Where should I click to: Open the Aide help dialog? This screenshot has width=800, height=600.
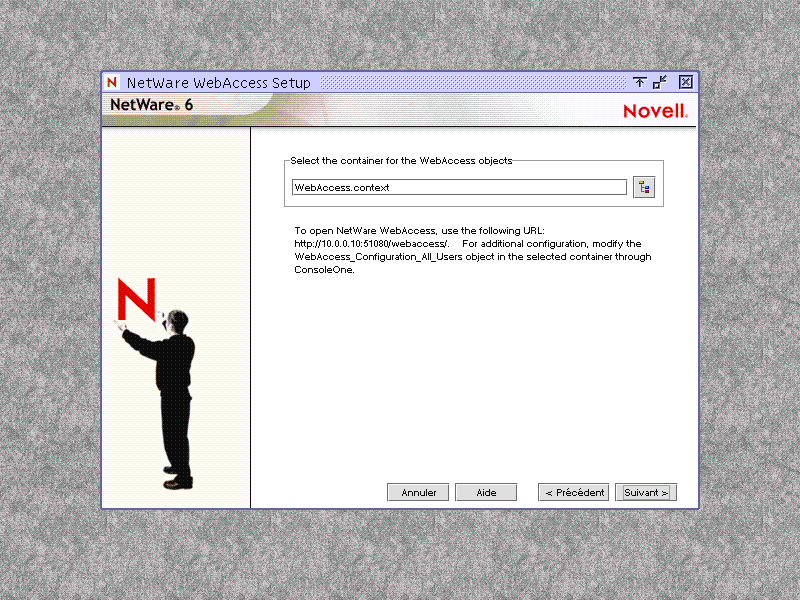point(486,492)
